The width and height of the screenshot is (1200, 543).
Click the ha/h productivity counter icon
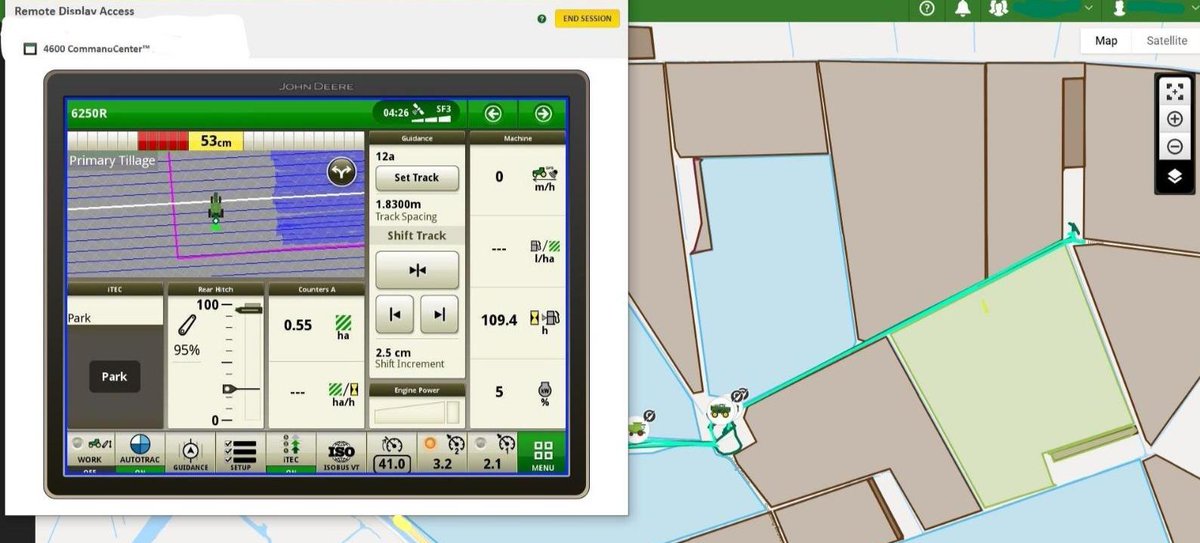[343, 394]
